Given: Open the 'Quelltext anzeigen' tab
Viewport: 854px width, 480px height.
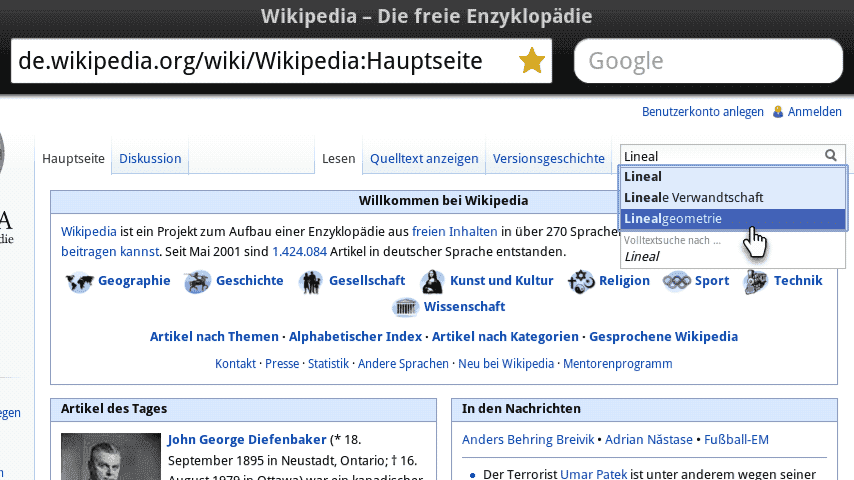Looking at the screenshot, I should 424,159.
